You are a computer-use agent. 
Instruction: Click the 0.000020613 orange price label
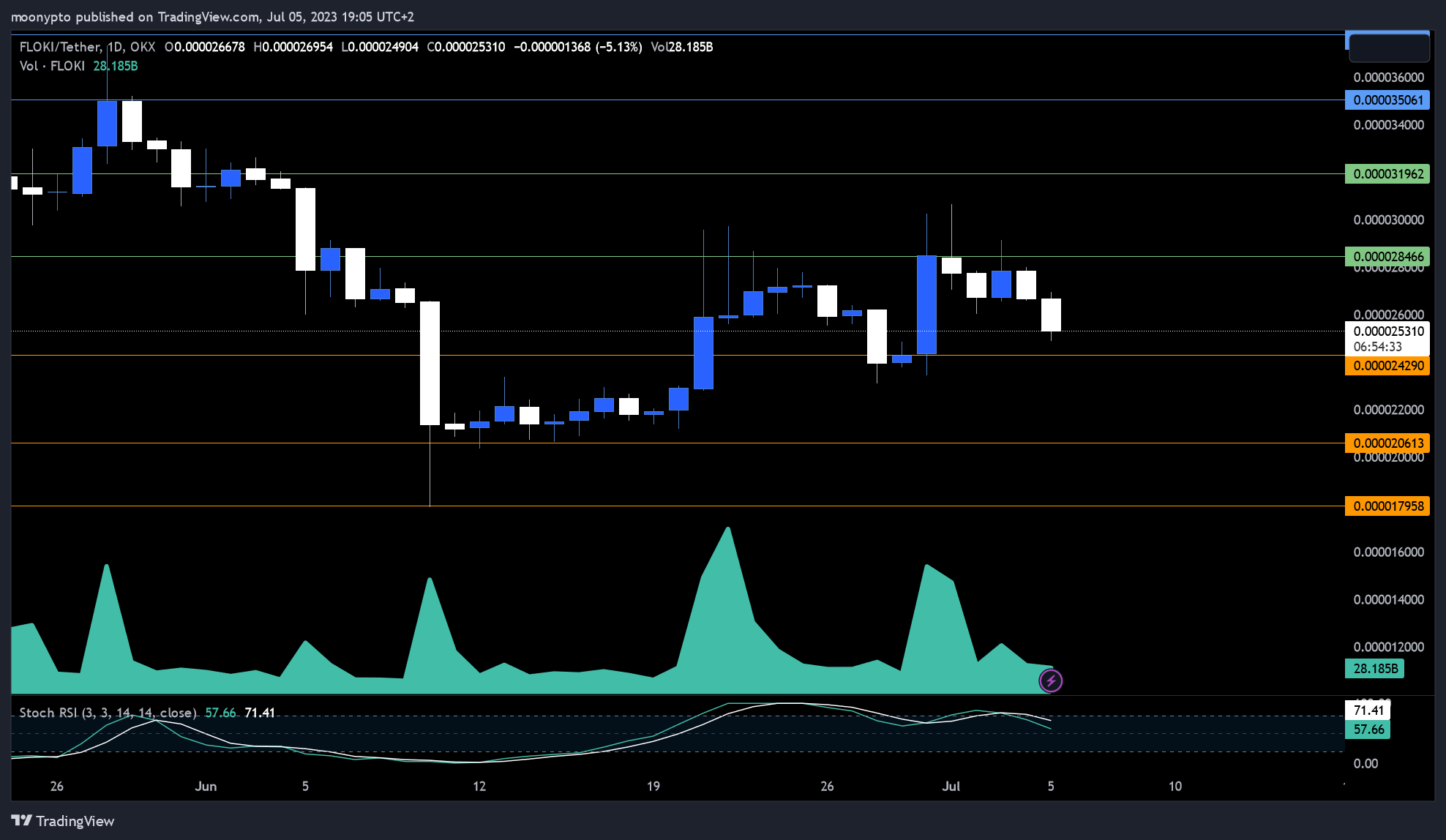point(1387,443)
